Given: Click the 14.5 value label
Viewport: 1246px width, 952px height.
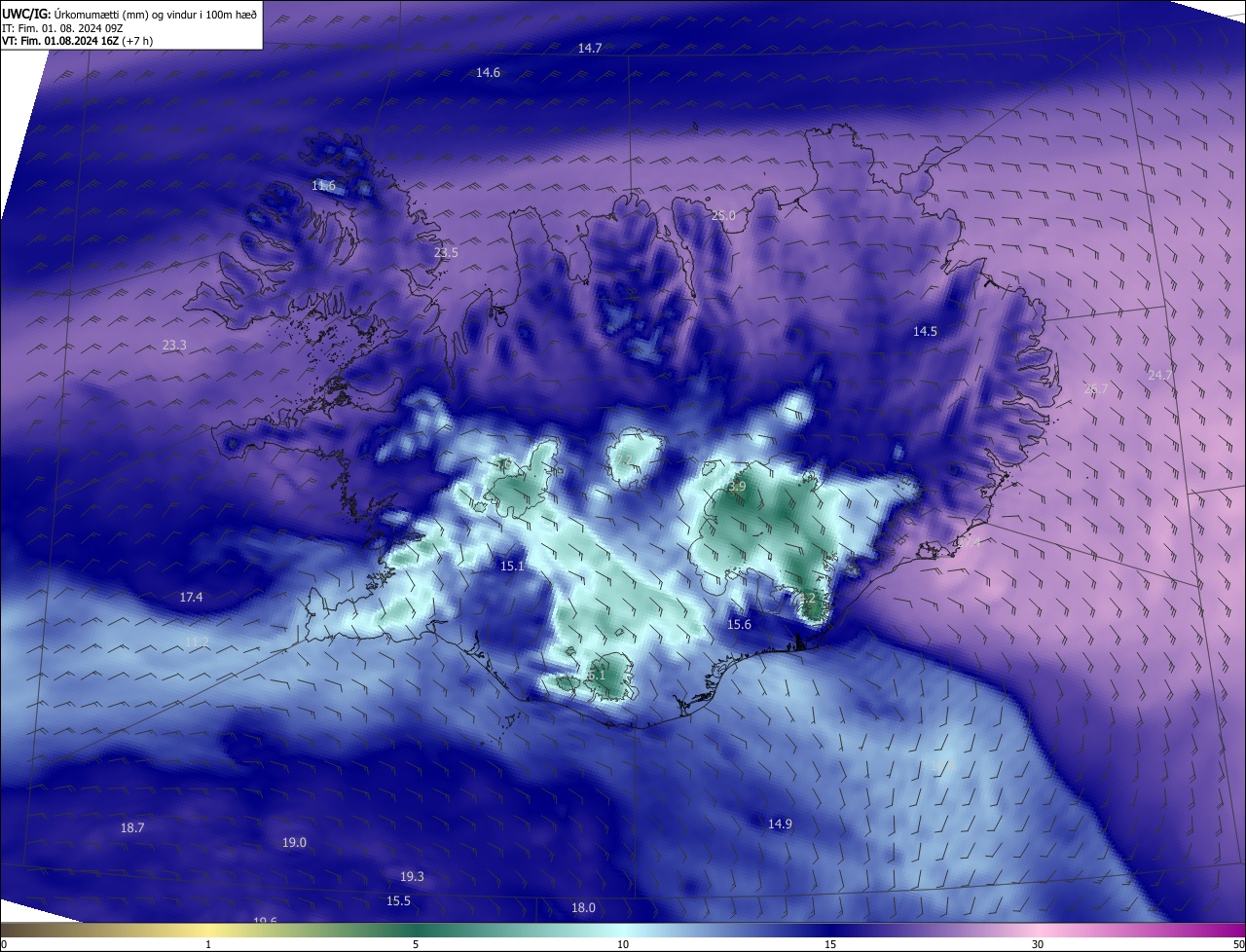Looking at the screenshot, I should (x=925, y=331).
